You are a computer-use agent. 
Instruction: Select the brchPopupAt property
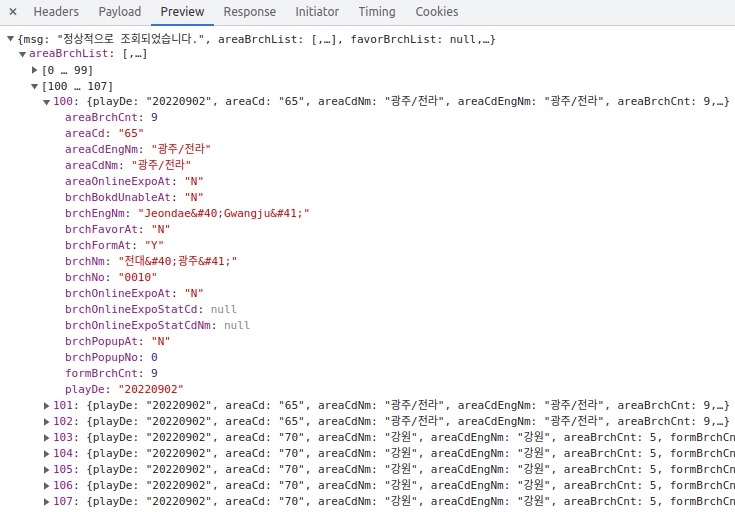click(118, 341)
